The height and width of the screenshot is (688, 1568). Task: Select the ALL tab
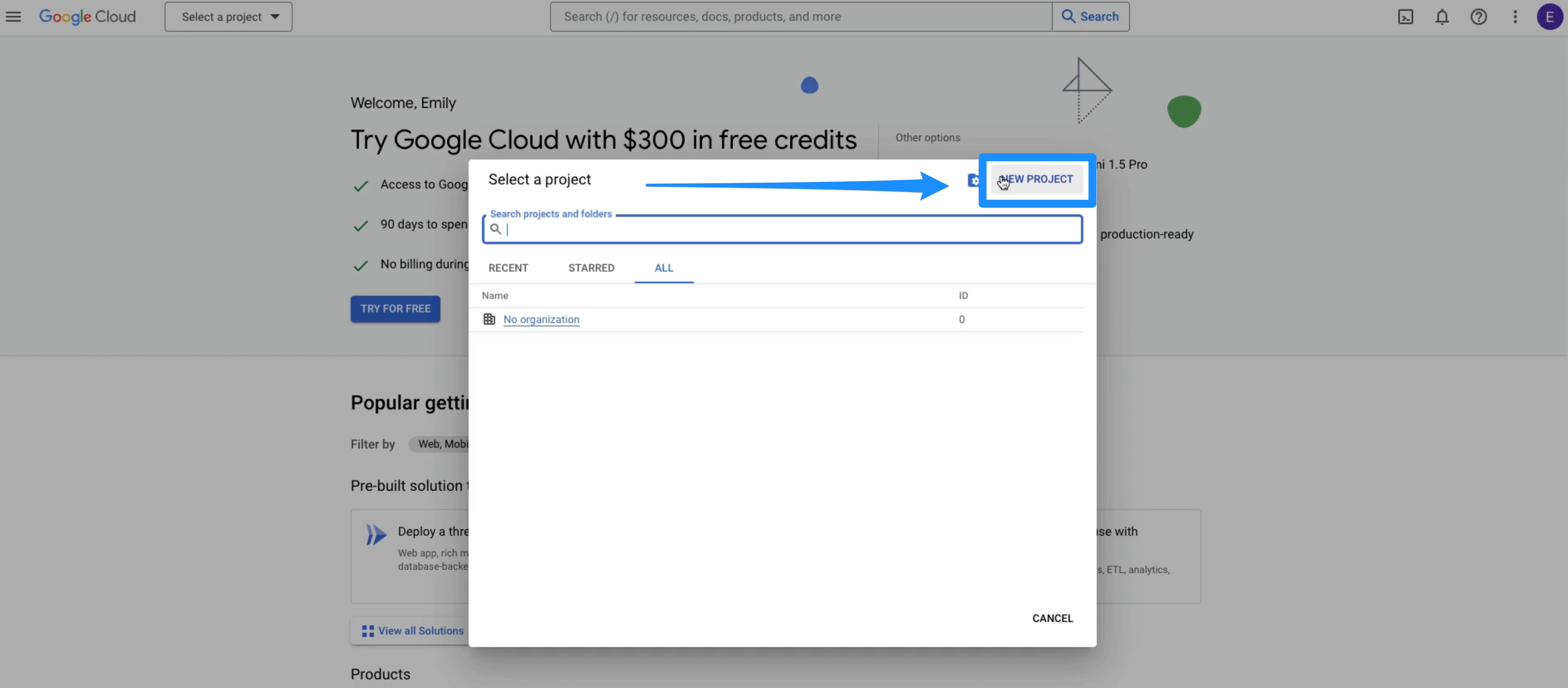click(663, 268)
